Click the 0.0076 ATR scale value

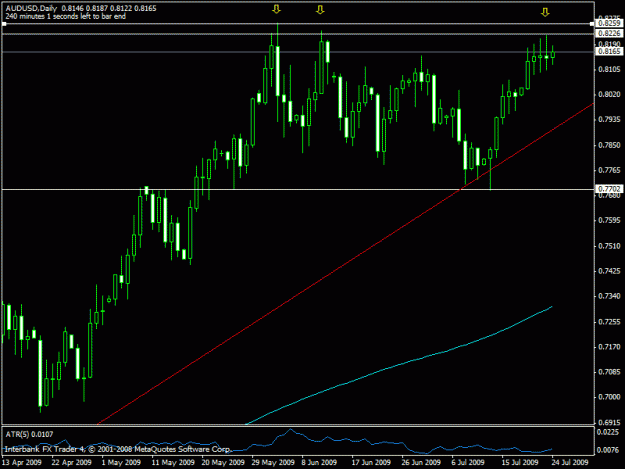click(x=609, y=450)
